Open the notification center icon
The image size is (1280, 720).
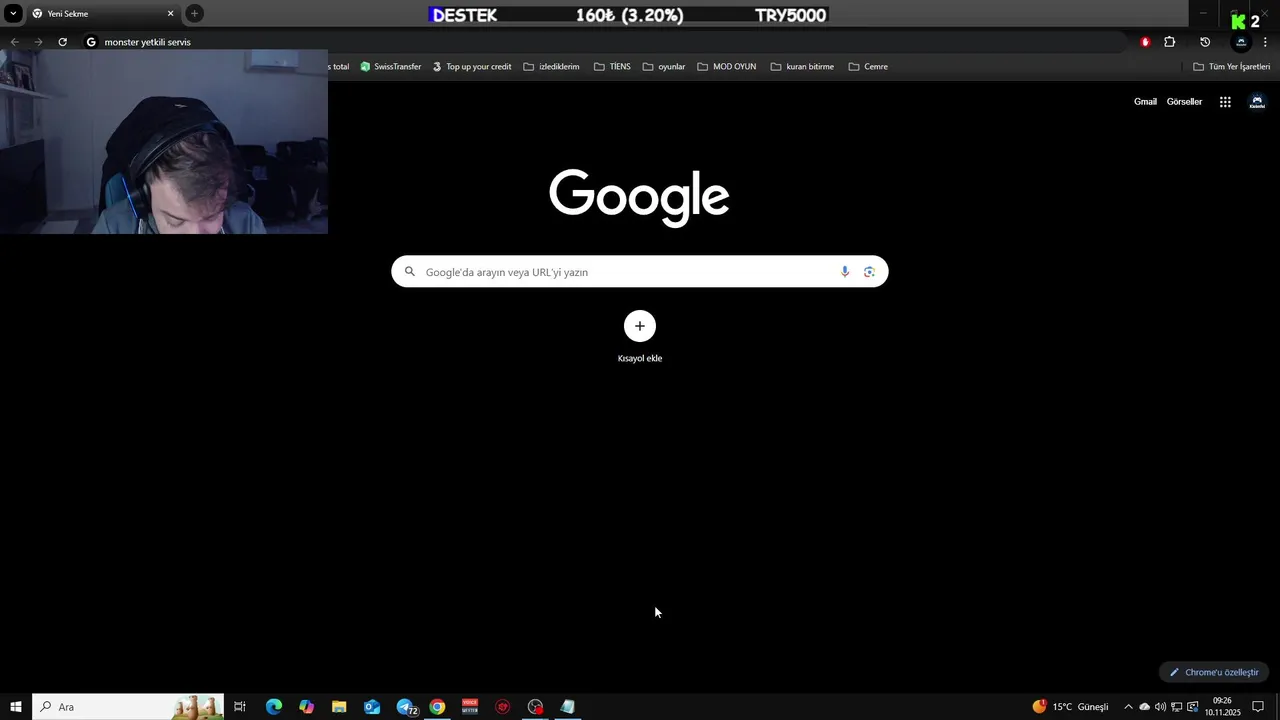click(x=1258, y=707)
